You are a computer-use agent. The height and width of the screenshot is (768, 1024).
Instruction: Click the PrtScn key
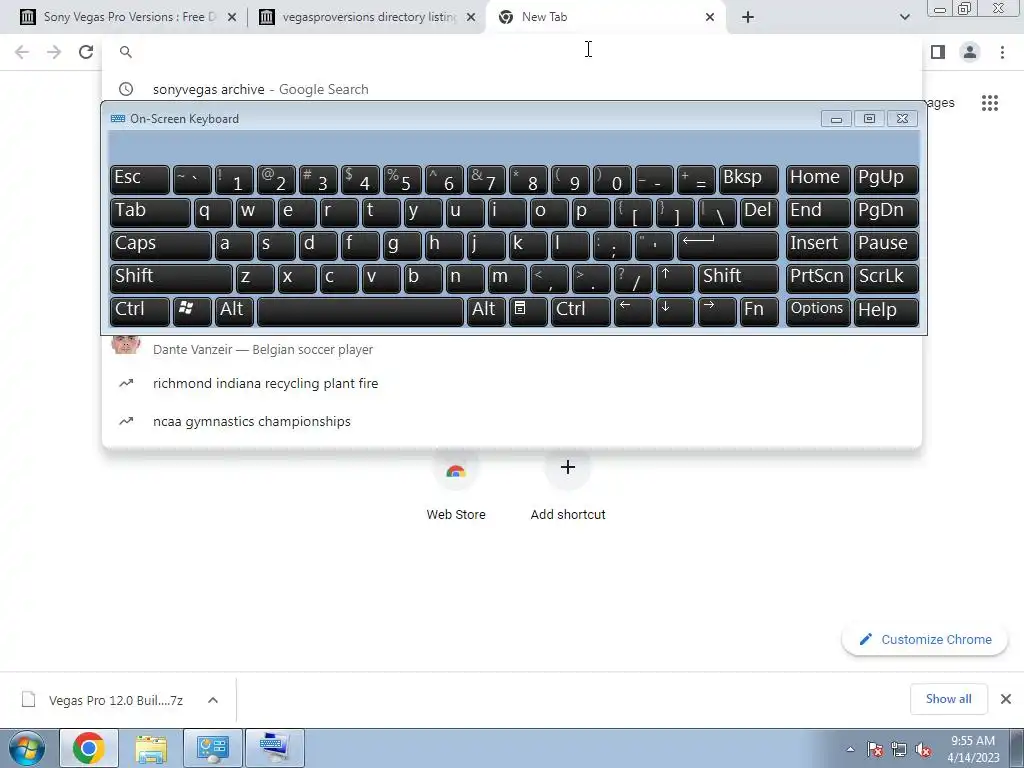(818, 278)
